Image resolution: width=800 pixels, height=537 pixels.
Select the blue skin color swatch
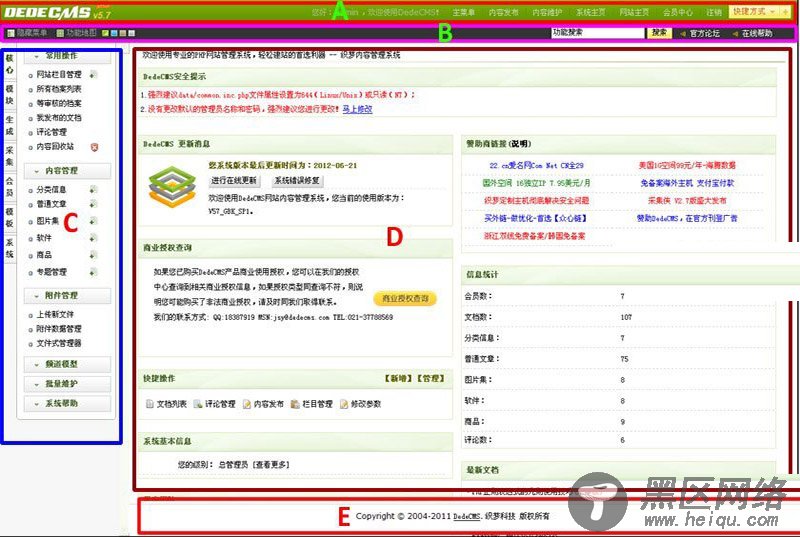coord(114,33)
